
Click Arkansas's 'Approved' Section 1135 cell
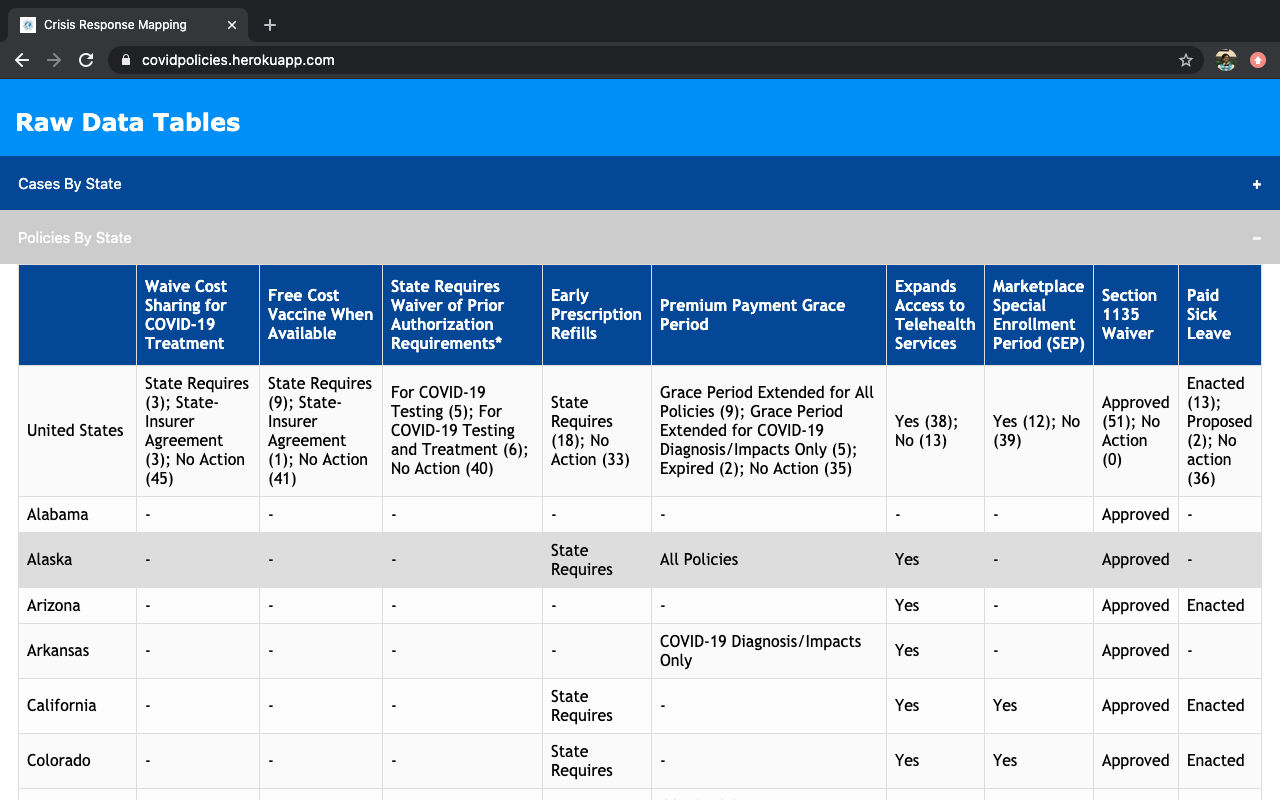pos(1136,650)
